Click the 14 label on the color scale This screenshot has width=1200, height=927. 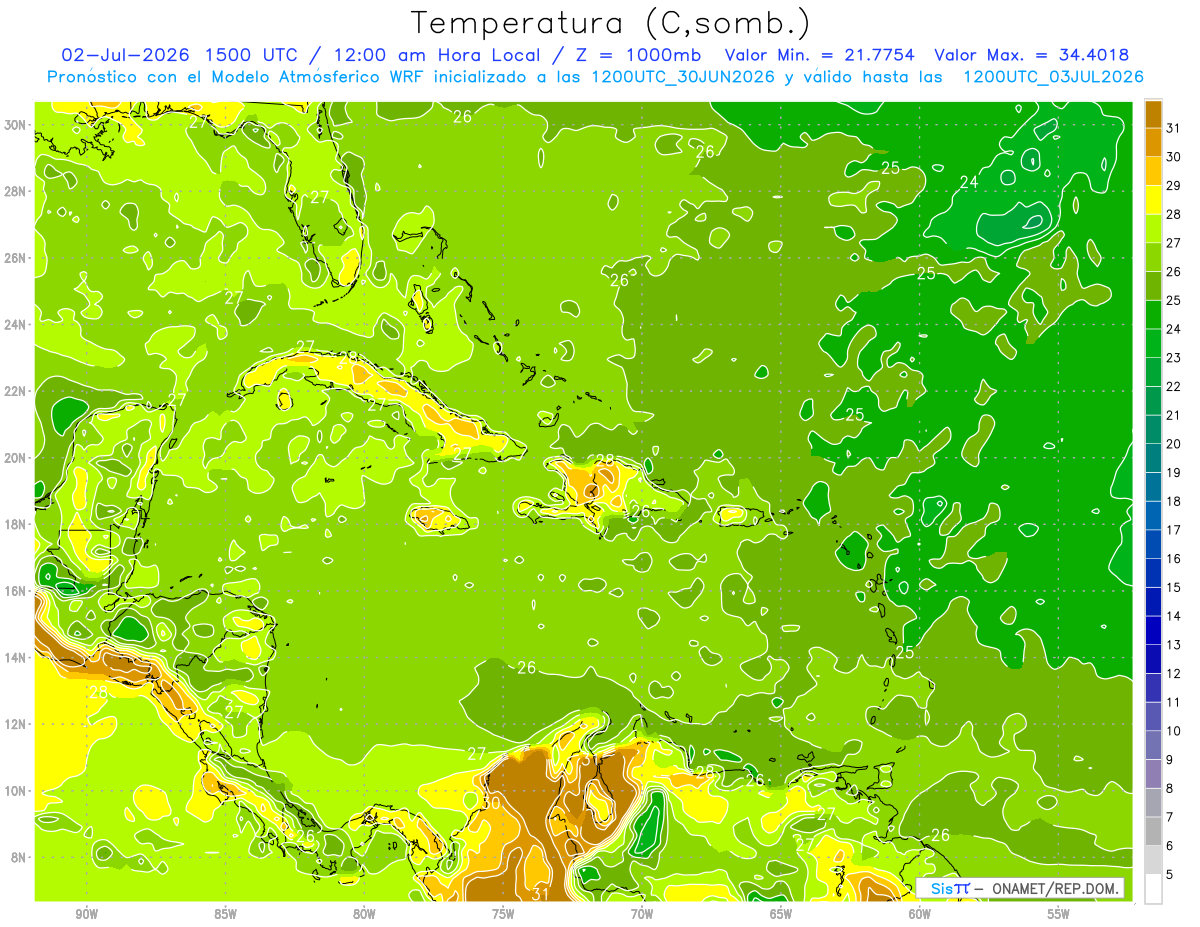[1174, 616]
